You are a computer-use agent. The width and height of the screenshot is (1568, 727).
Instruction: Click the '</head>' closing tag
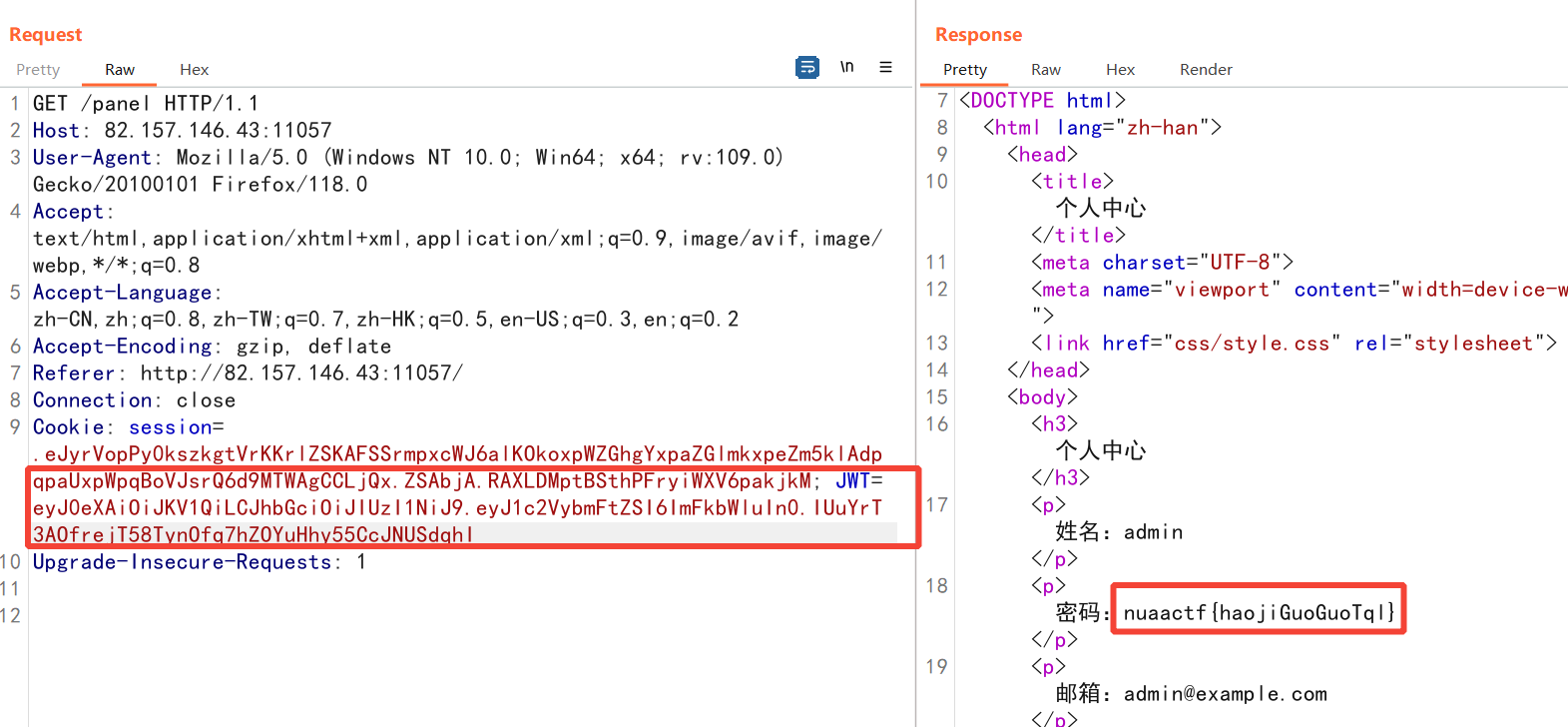tap(1048, 370)
